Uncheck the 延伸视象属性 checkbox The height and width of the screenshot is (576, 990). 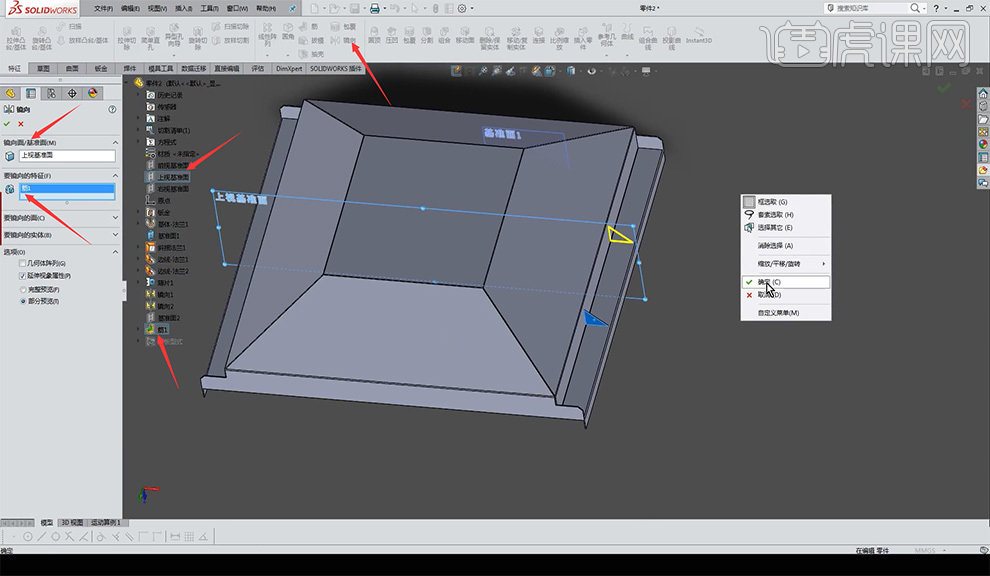tap(23, 275)
